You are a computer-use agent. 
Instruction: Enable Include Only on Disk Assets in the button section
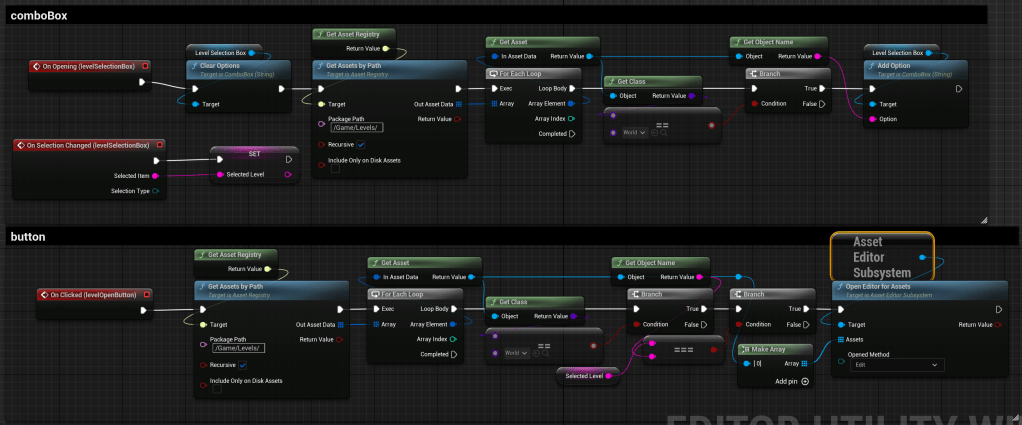[217, 390]
